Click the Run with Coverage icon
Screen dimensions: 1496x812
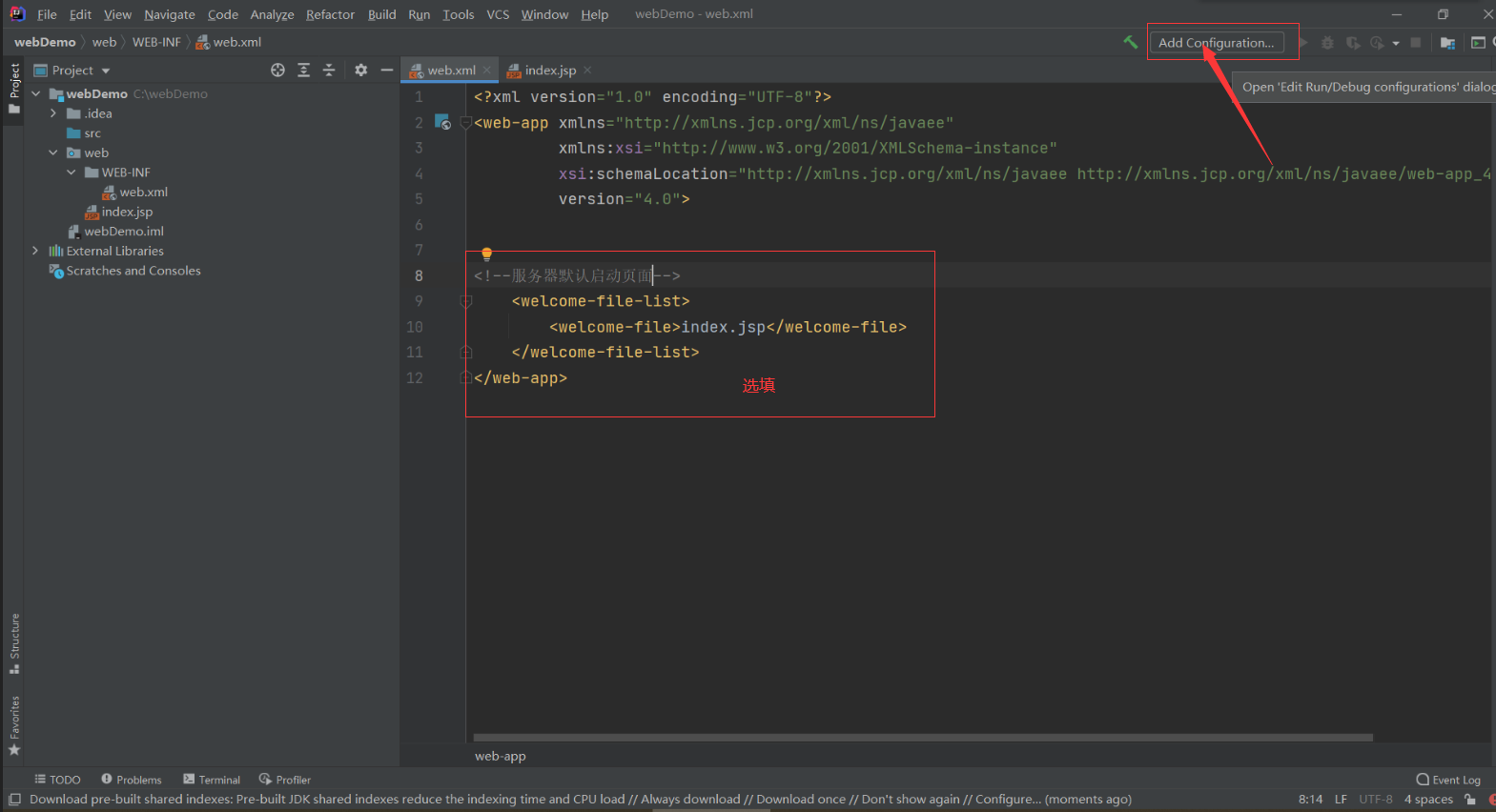(x=1353, y=43)
